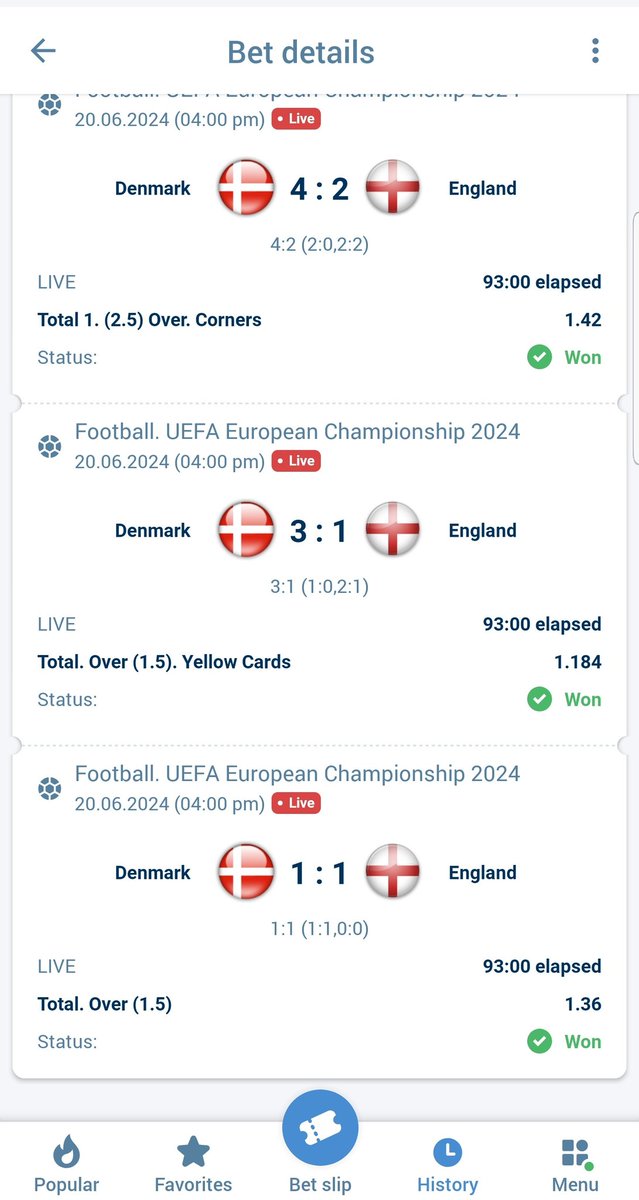Click the Live badge of 3:1 match

[x=296, y=461]
